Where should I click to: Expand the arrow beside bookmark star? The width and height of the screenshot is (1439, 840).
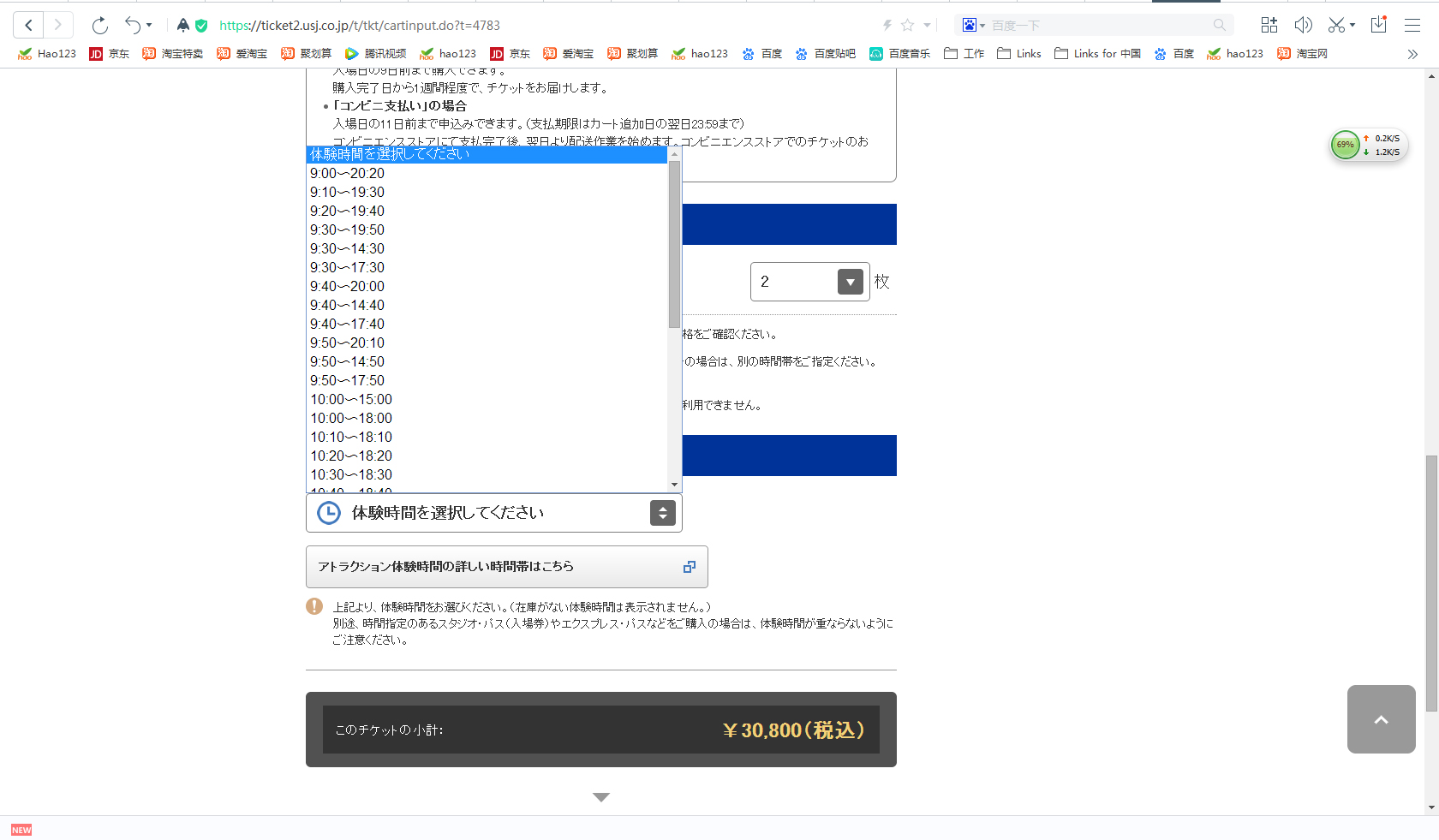[927, 25]
